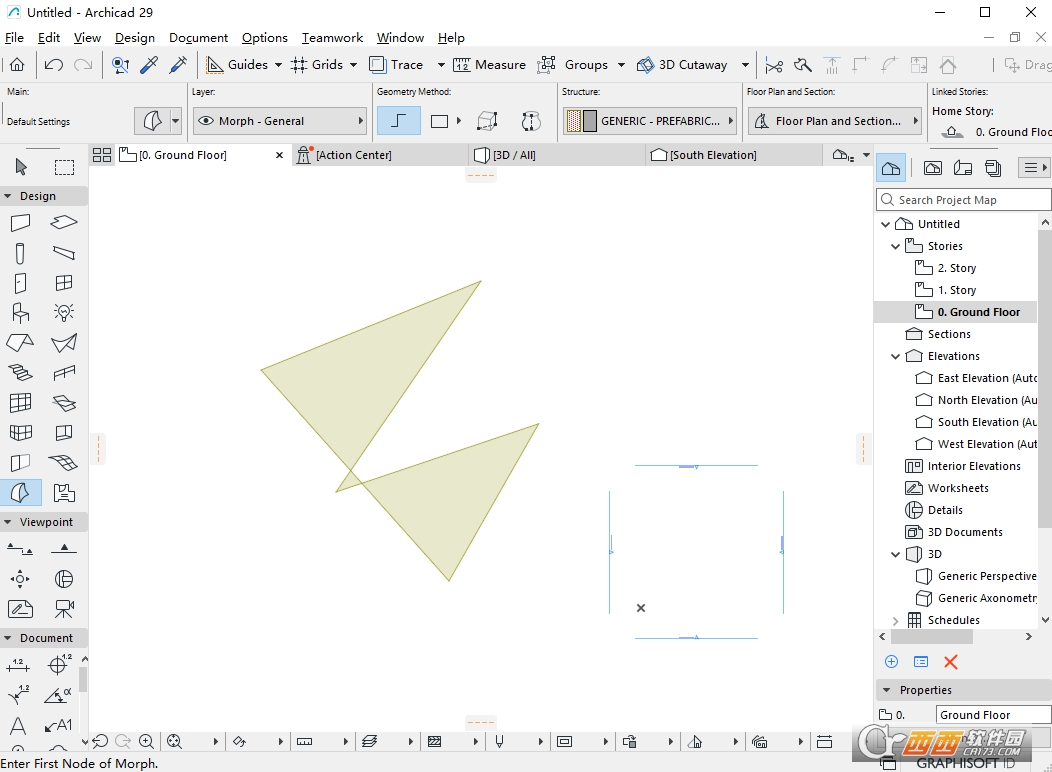Open the Teamwork menu

pos(332,38)
